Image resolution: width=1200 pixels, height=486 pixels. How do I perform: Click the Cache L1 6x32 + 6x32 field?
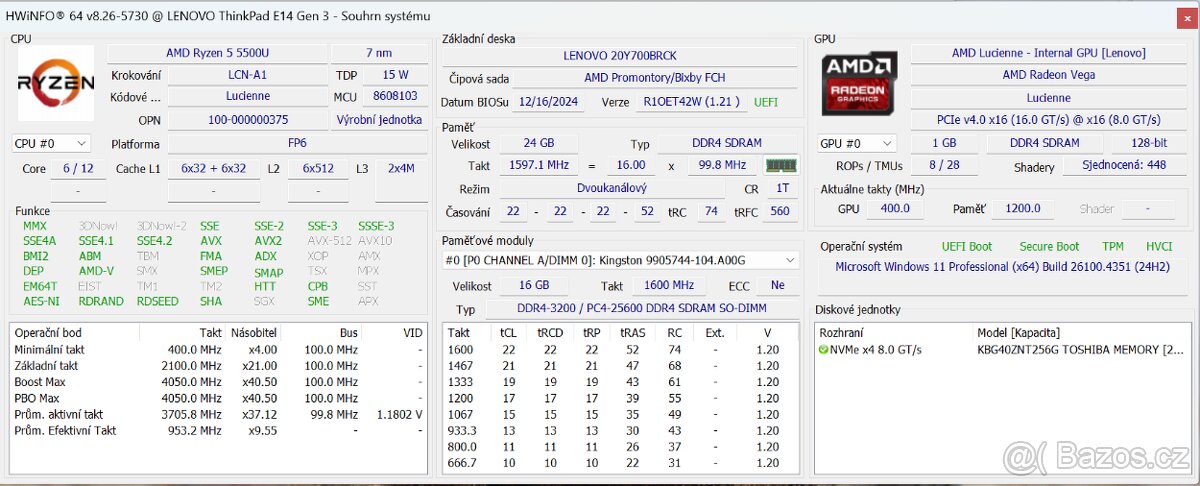[x=214, y=169]
